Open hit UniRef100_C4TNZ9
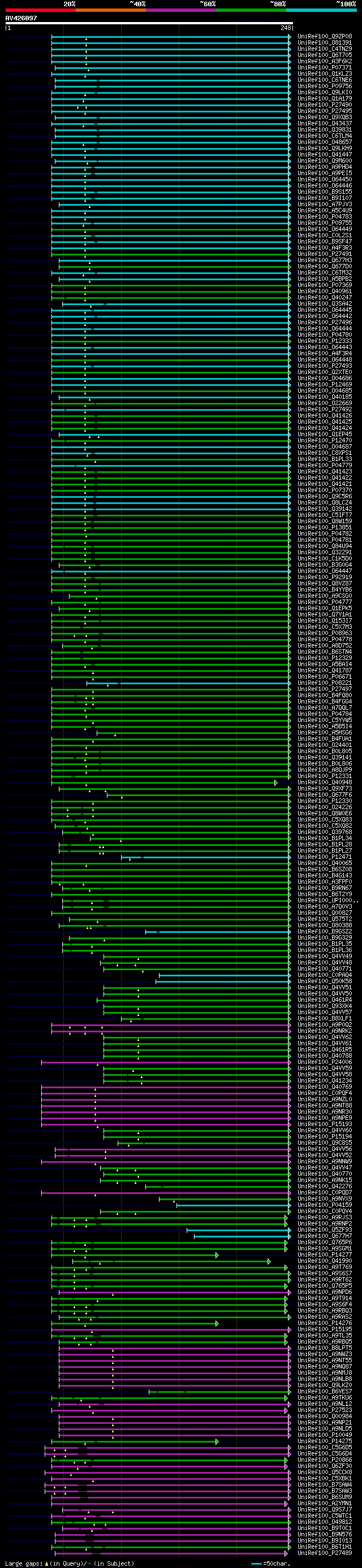This screenshot has height=1568, width=362. tap(324, 49)
